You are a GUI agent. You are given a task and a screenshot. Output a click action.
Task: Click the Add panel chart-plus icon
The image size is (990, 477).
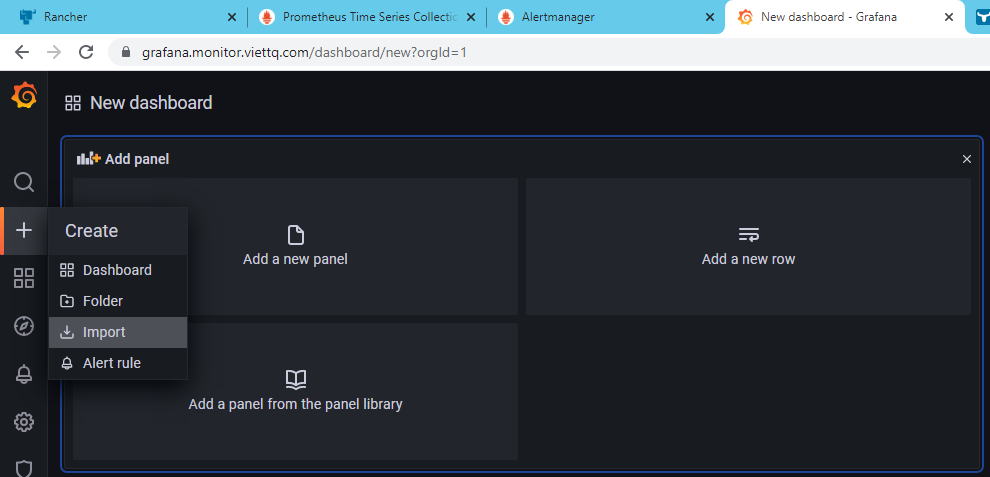coord(88,159)
